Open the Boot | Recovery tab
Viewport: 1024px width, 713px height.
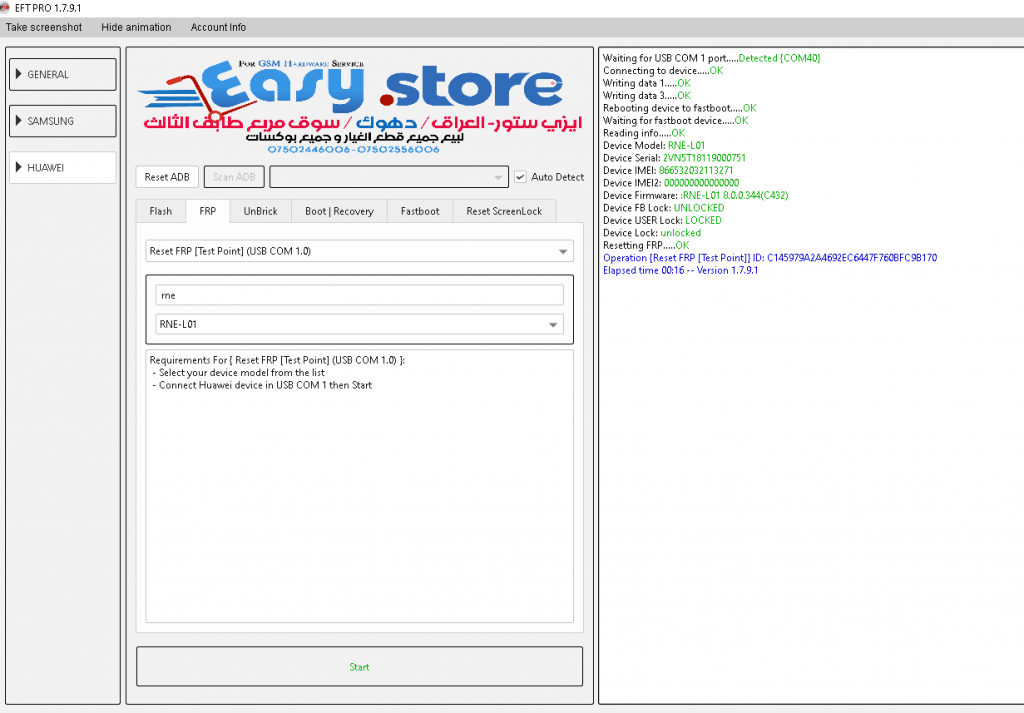click(x=339, y=212)
